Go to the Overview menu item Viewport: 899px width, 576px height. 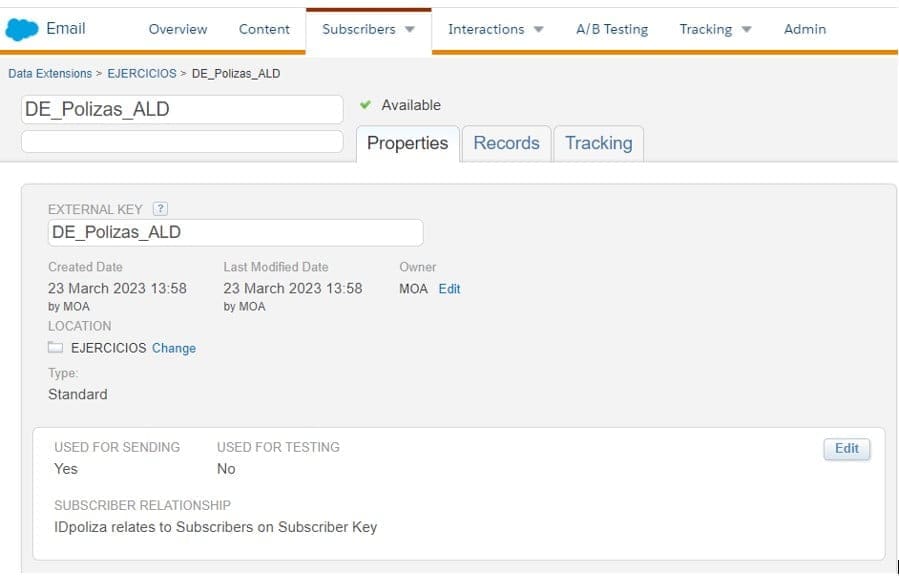coord(178,29)
